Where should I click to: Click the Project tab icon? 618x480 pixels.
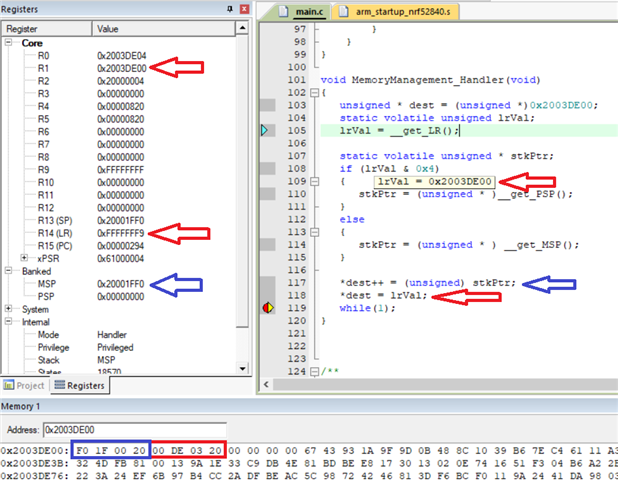tap(9, 385)
